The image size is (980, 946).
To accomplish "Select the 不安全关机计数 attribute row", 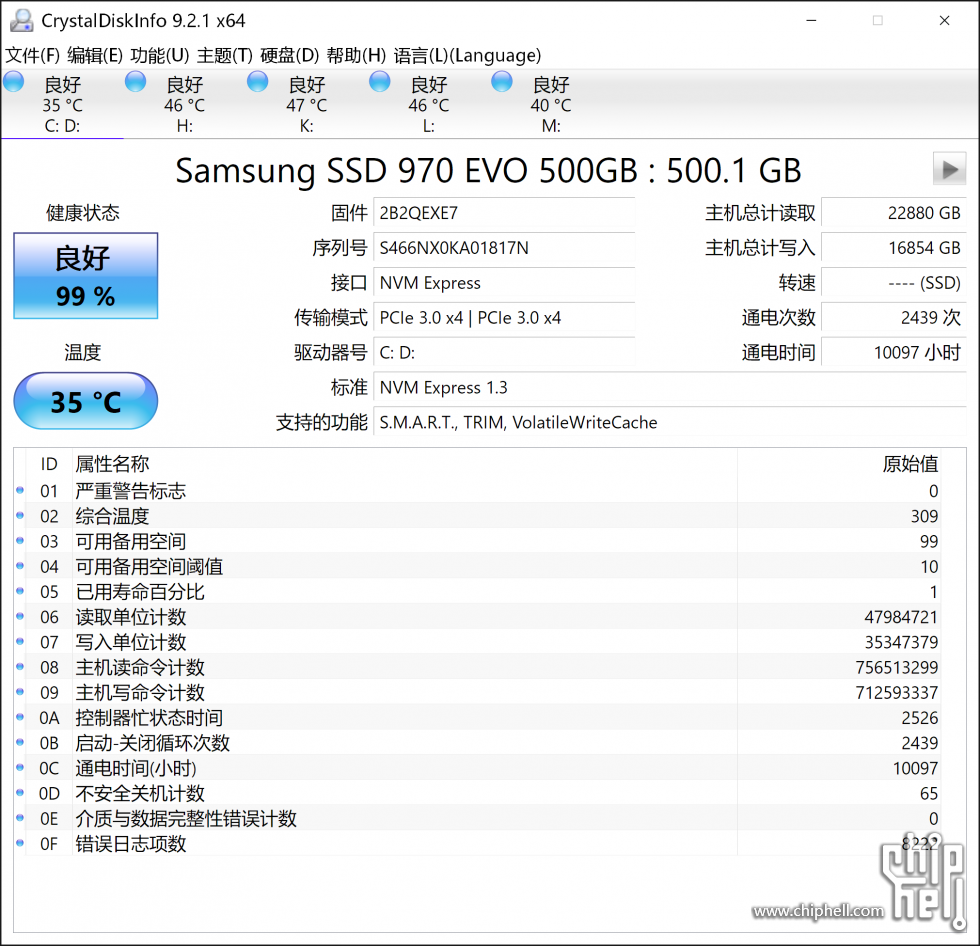I will [478, 793].
